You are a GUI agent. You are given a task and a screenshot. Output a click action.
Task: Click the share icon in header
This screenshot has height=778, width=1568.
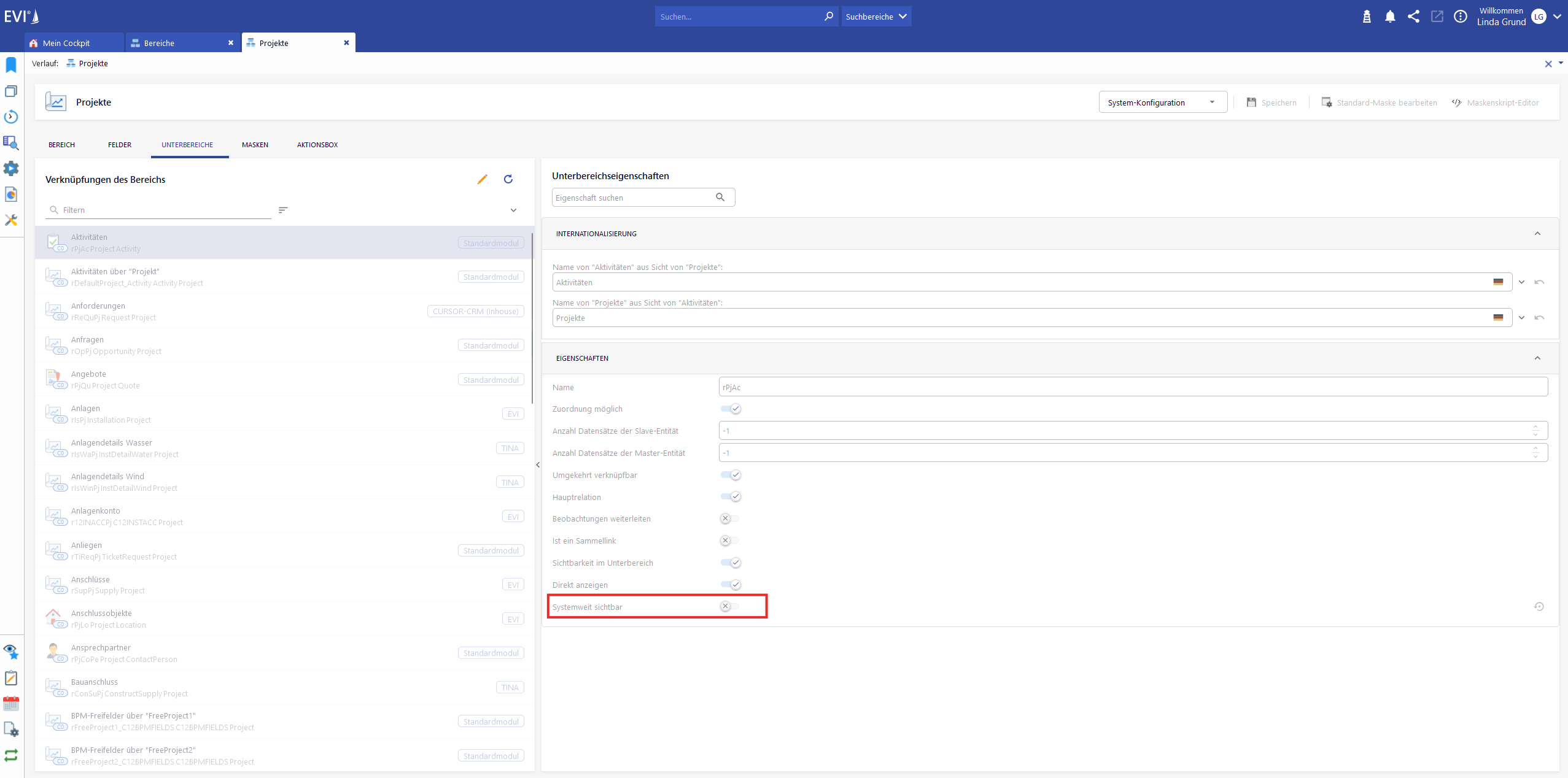(x=1413, y=17)
